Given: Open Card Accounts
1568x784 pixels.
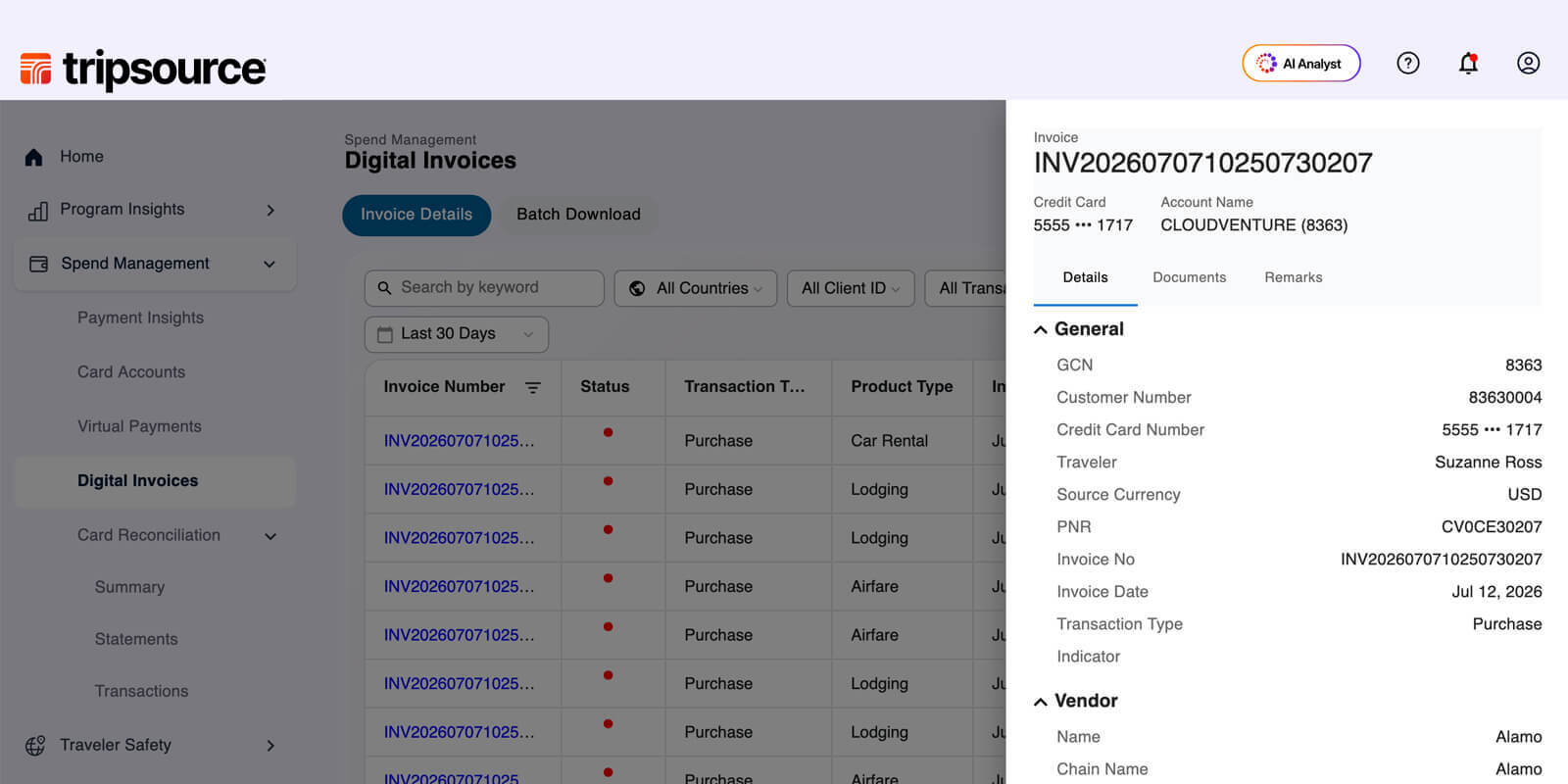Looking at the screenshot, I should pos(131,372).
